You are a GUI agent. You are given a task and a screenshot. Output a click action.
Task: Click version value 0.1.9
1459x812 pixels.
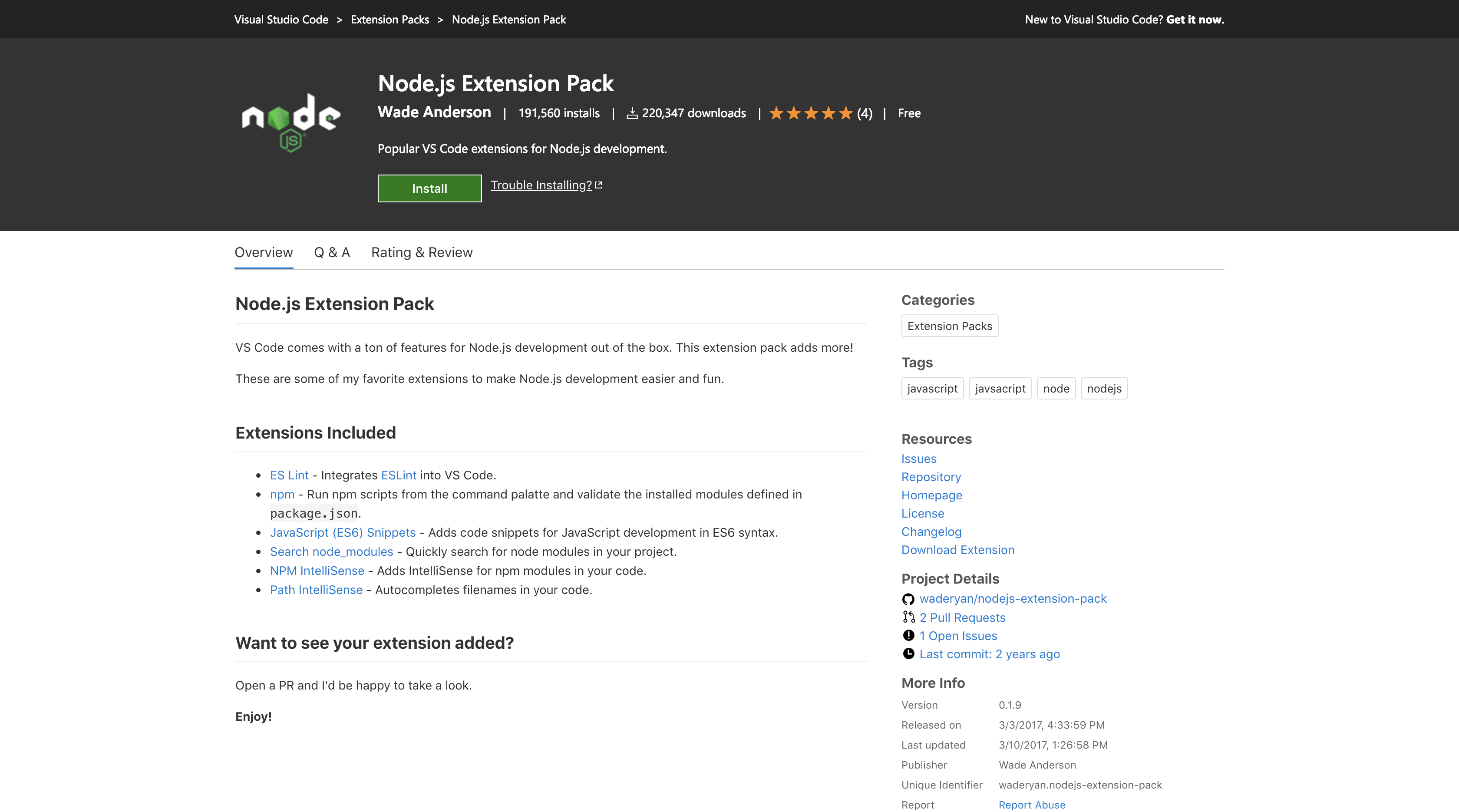pos(1010,705)
